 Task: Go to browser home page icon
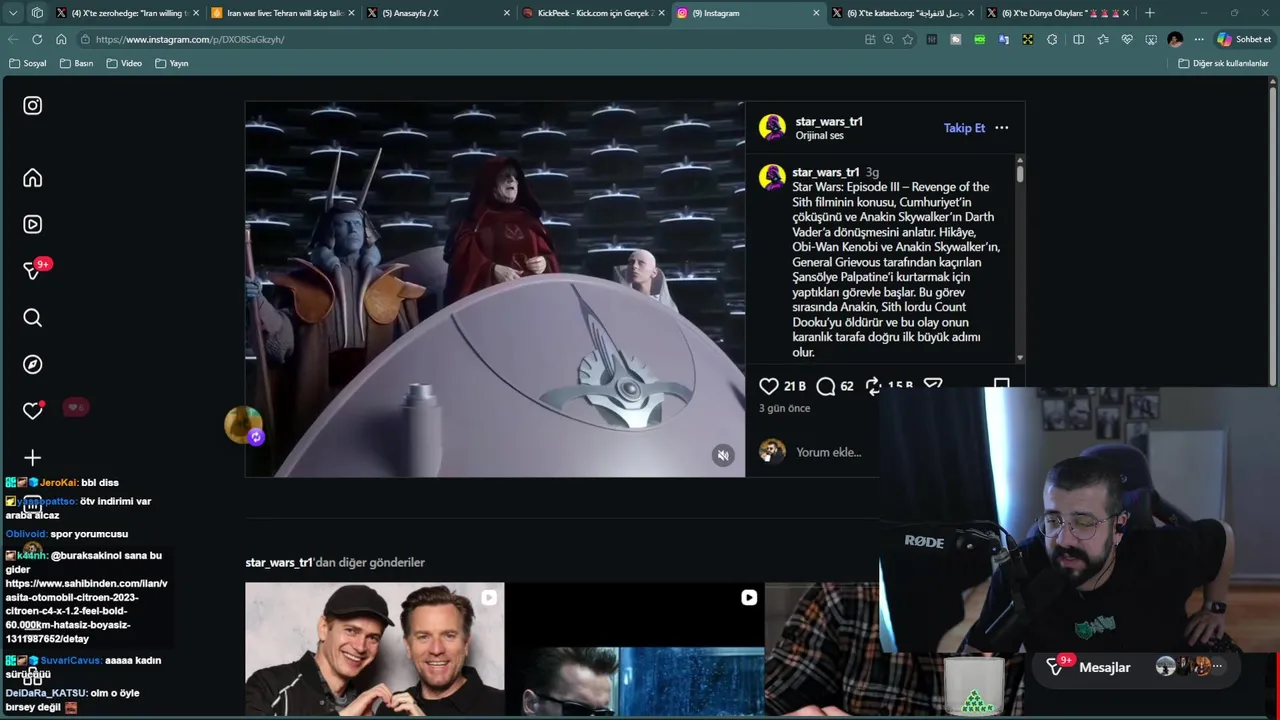[61, 39]
